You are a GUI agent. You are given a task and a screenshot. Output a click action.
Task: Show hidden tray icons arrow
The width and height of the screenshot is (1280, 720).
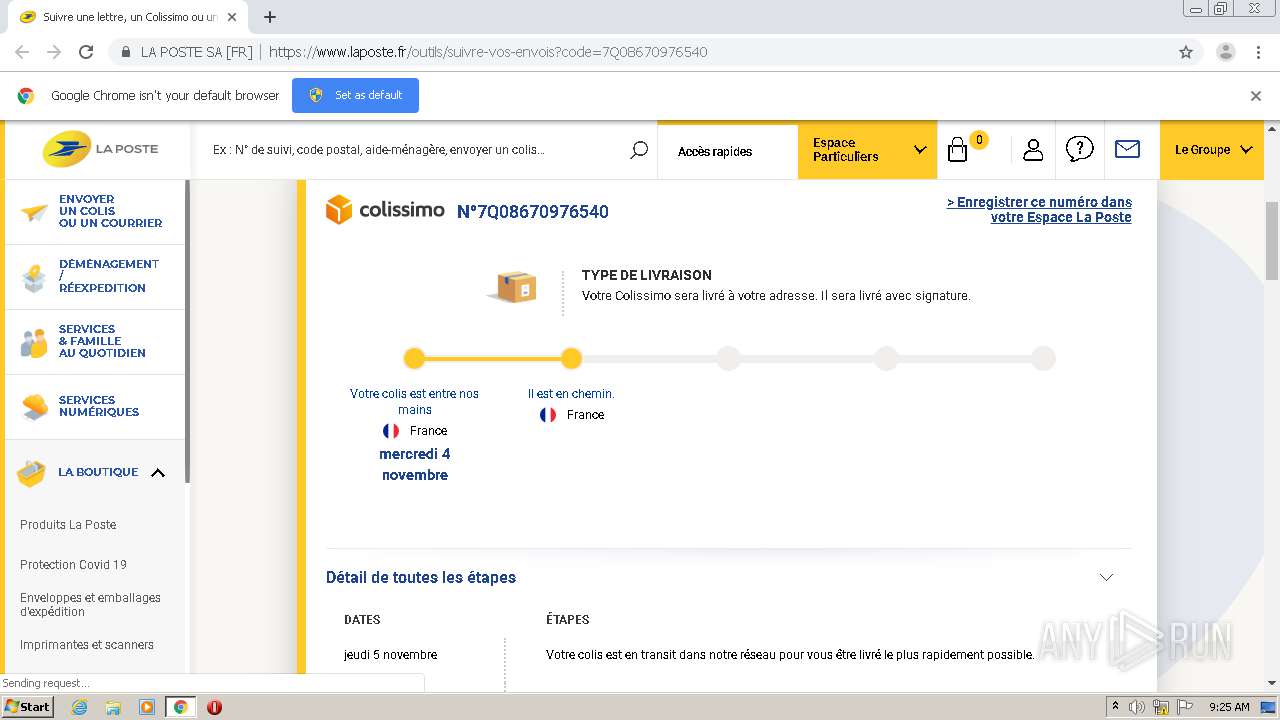pyautogui.click(x=1115, y=707)
